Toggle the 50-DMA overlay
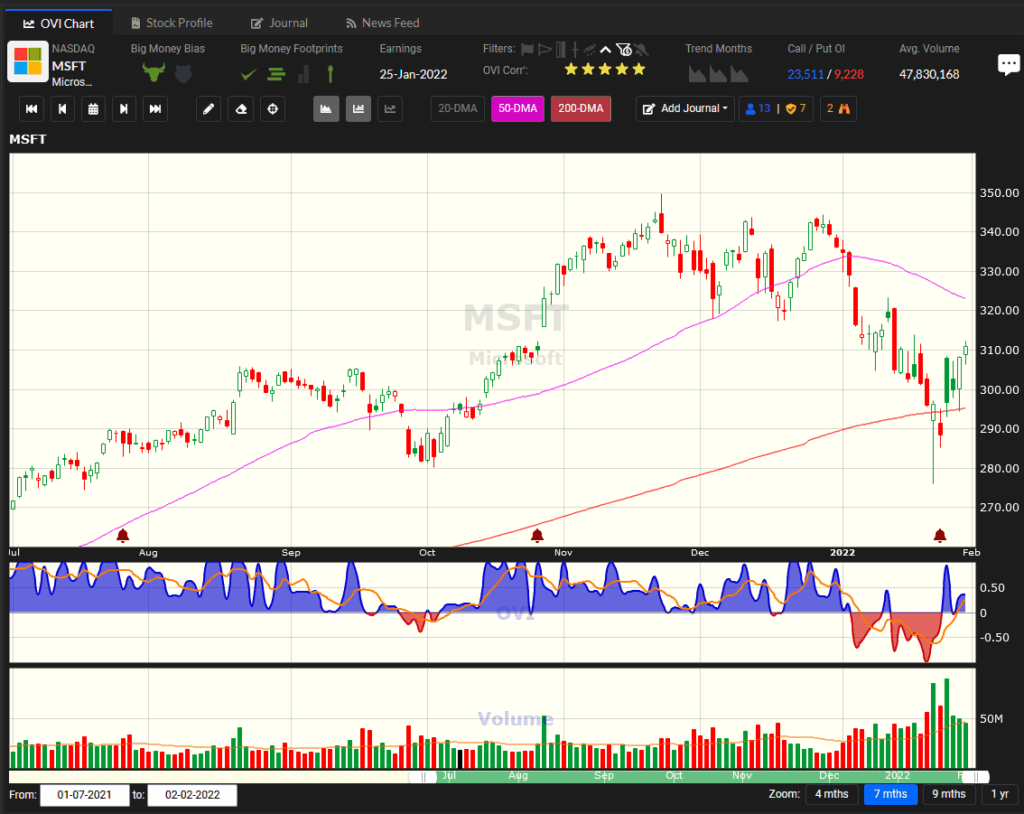The image size is (1024, 814). point(517,109)
